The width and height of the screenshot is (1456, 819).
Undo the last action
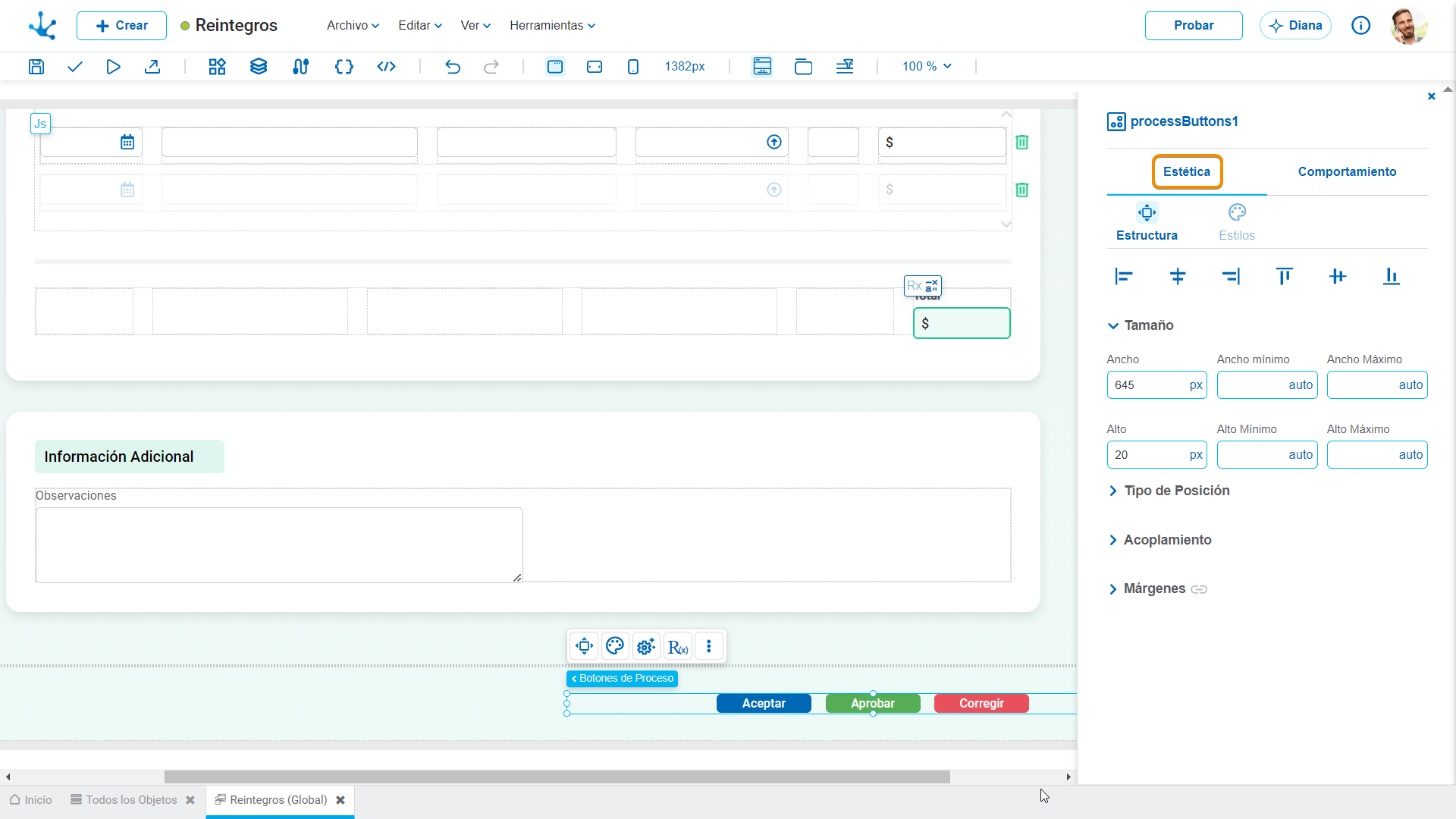[453, 67]
